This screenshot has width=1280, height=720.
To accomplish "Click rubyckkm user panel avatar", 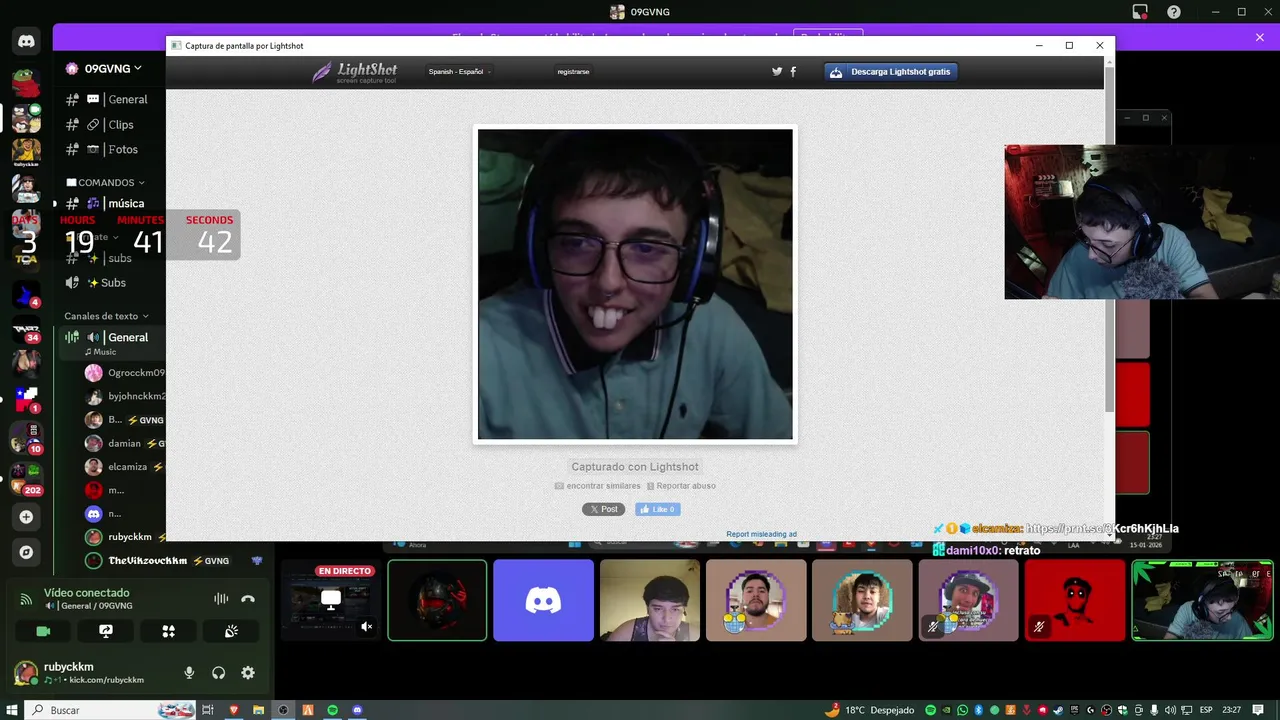I will pos(26,672).
